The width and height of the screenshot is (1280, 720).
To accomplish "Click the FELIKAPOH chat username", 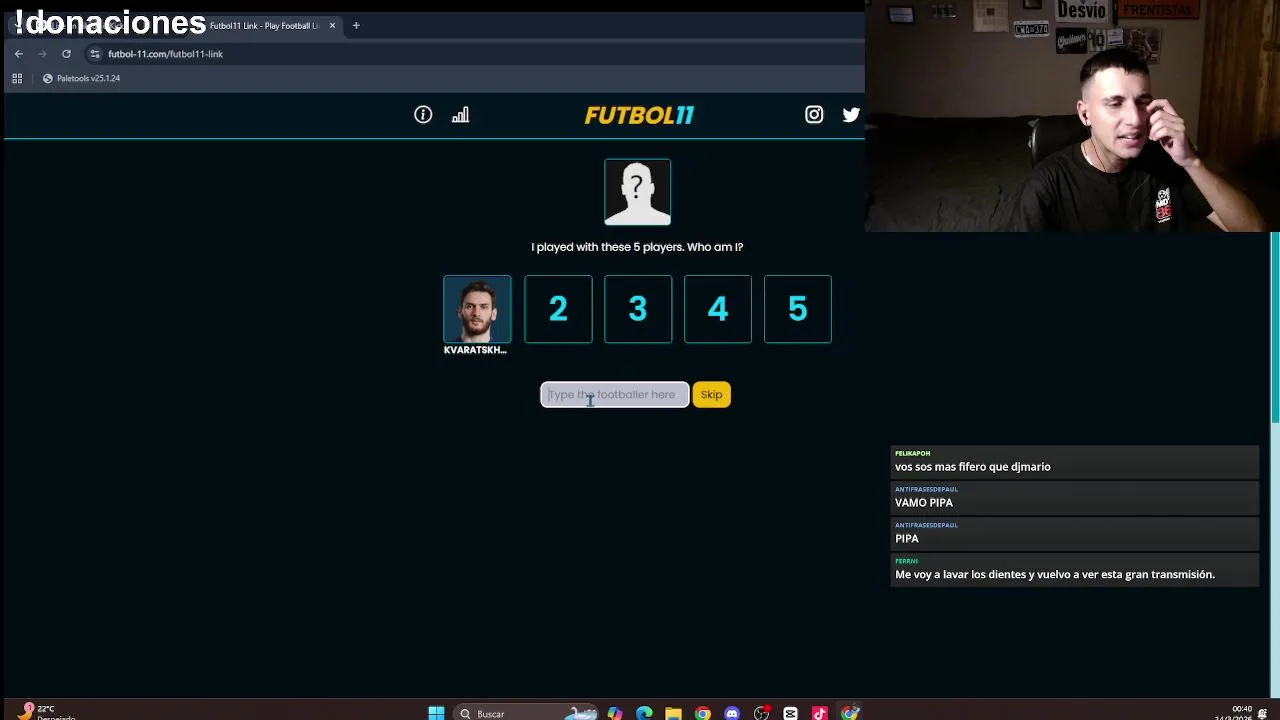I will click(912, 454).
